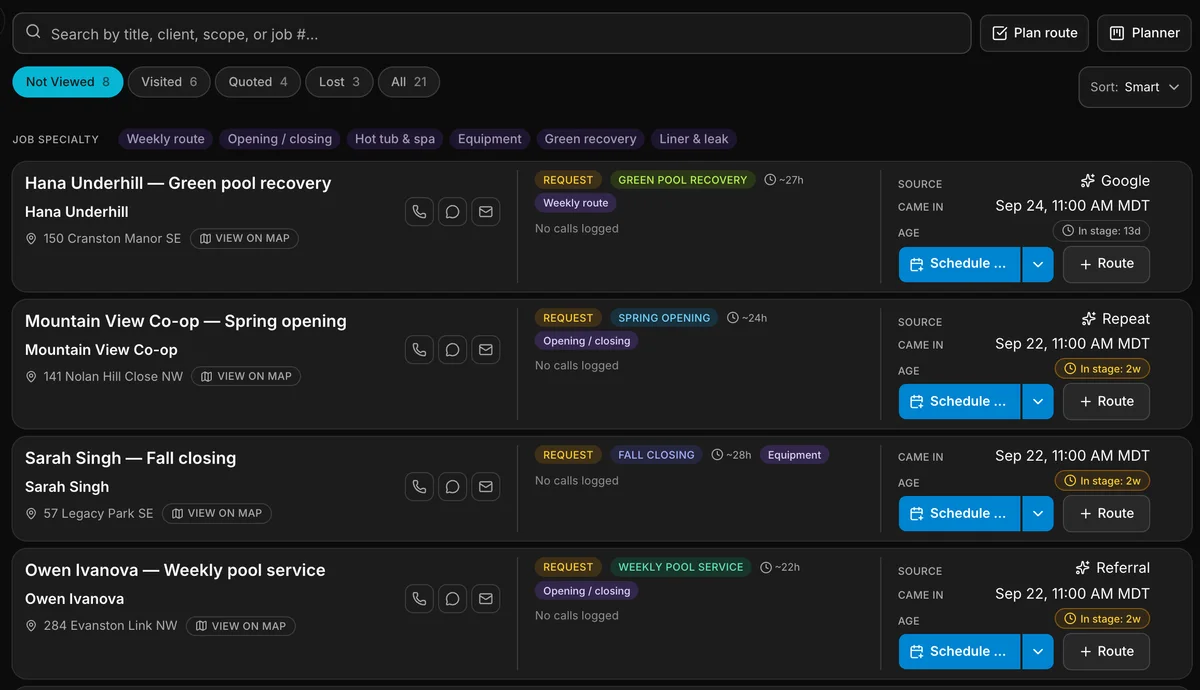
Task: Enable the Liner & leak specialty filter
Action: (694, 139)
